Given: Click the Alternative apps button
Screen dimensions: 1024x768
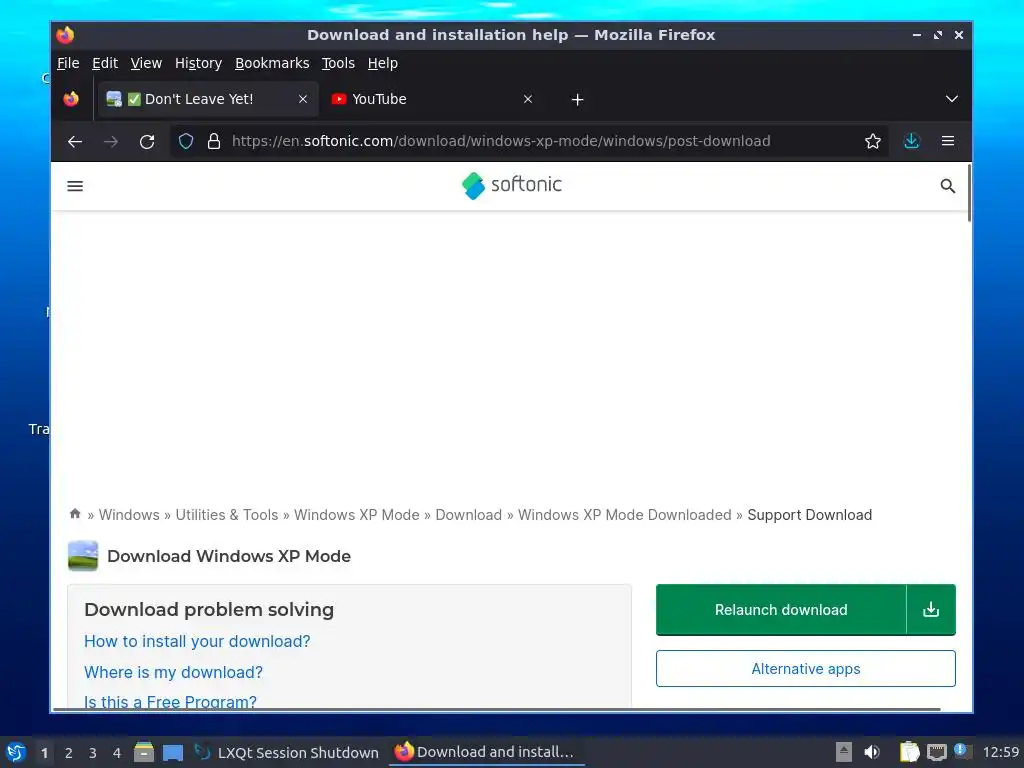Looking at the screenshot, I should 806,669.
